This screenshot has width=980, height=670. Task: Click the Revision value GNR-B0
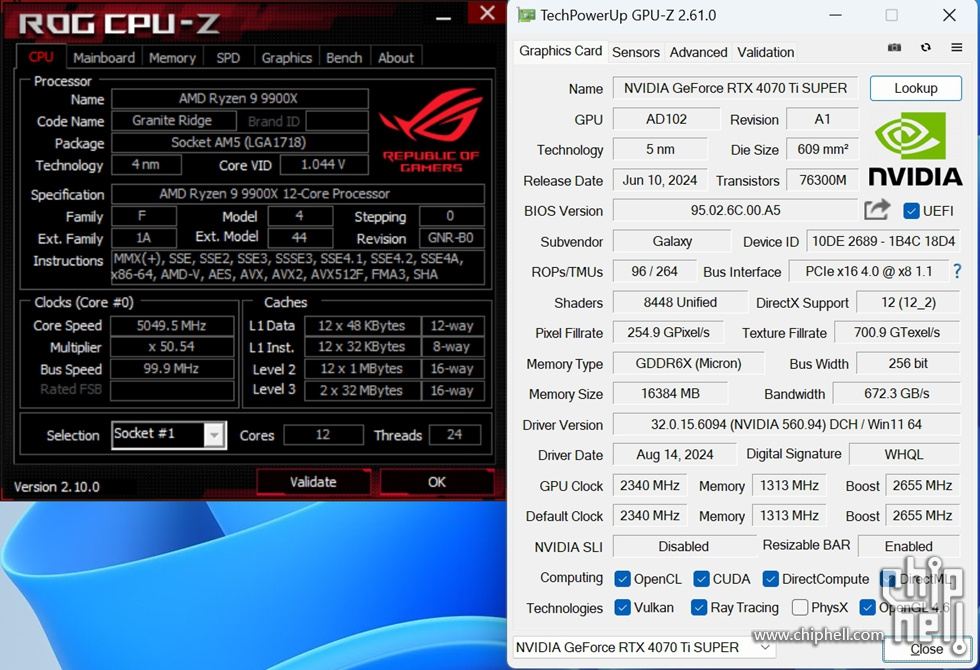click(451, 238)
